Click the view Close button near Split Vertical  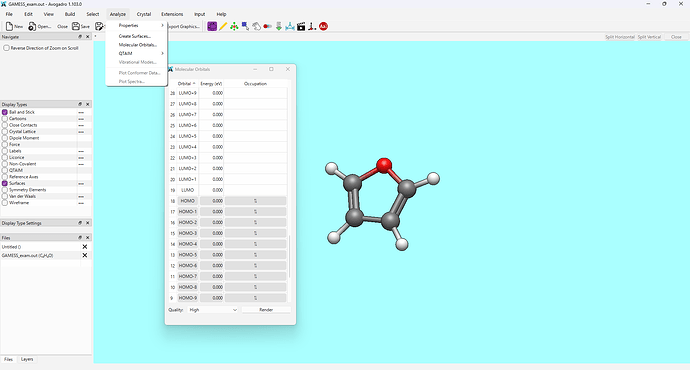(676, 37)
